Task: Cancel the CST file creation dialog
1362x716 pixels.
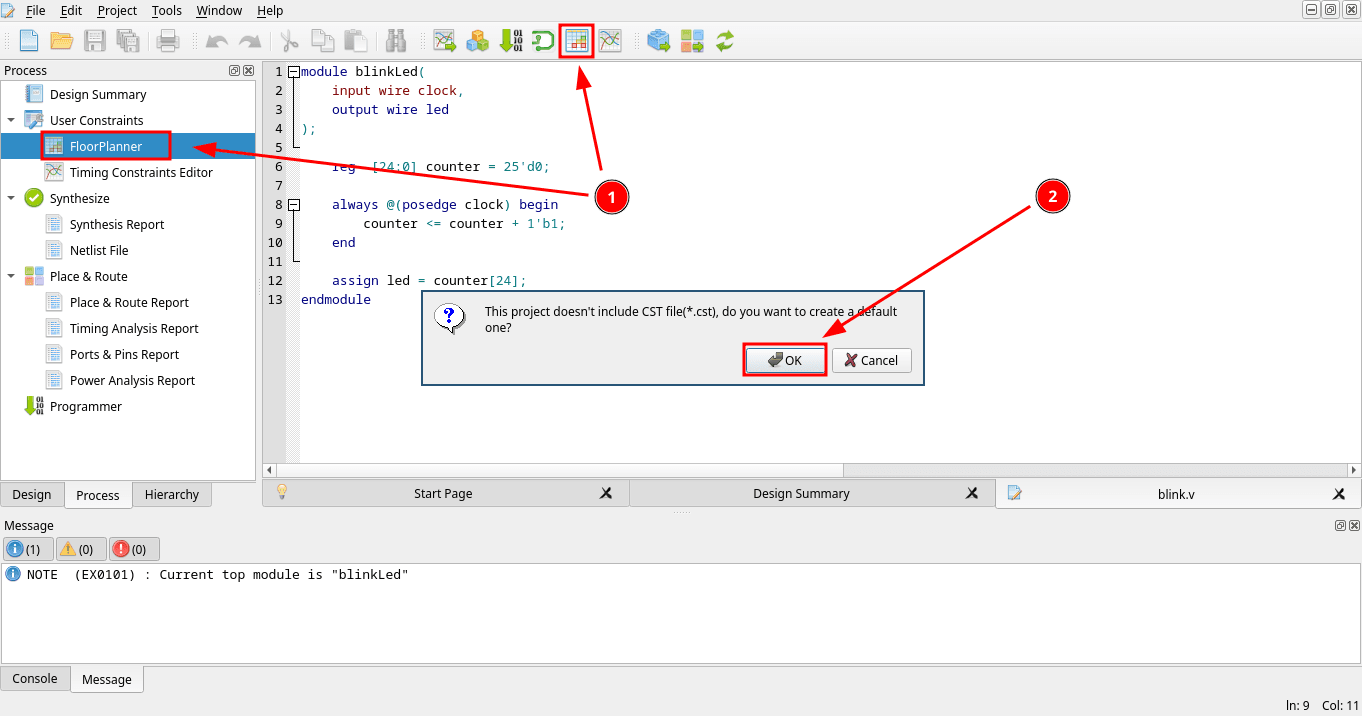Action: tap(871, 360)
